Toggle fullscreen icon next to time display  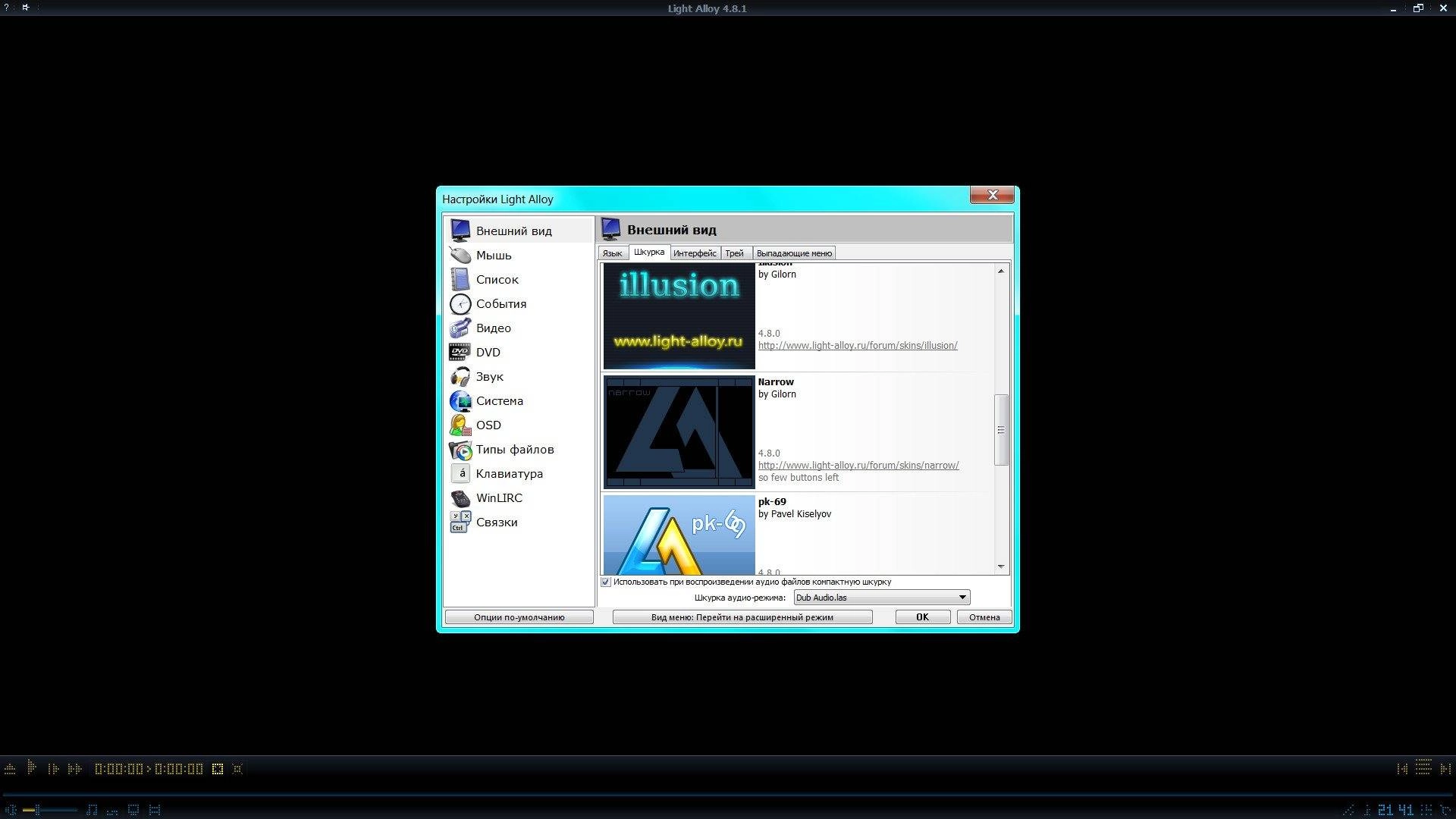pos(218,769)
